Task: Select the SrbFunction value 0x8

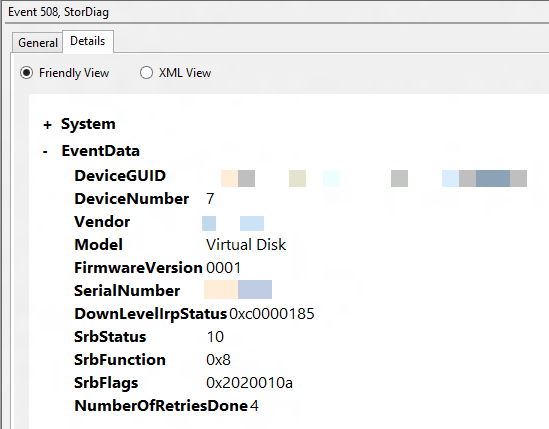Action: [218, 360]
